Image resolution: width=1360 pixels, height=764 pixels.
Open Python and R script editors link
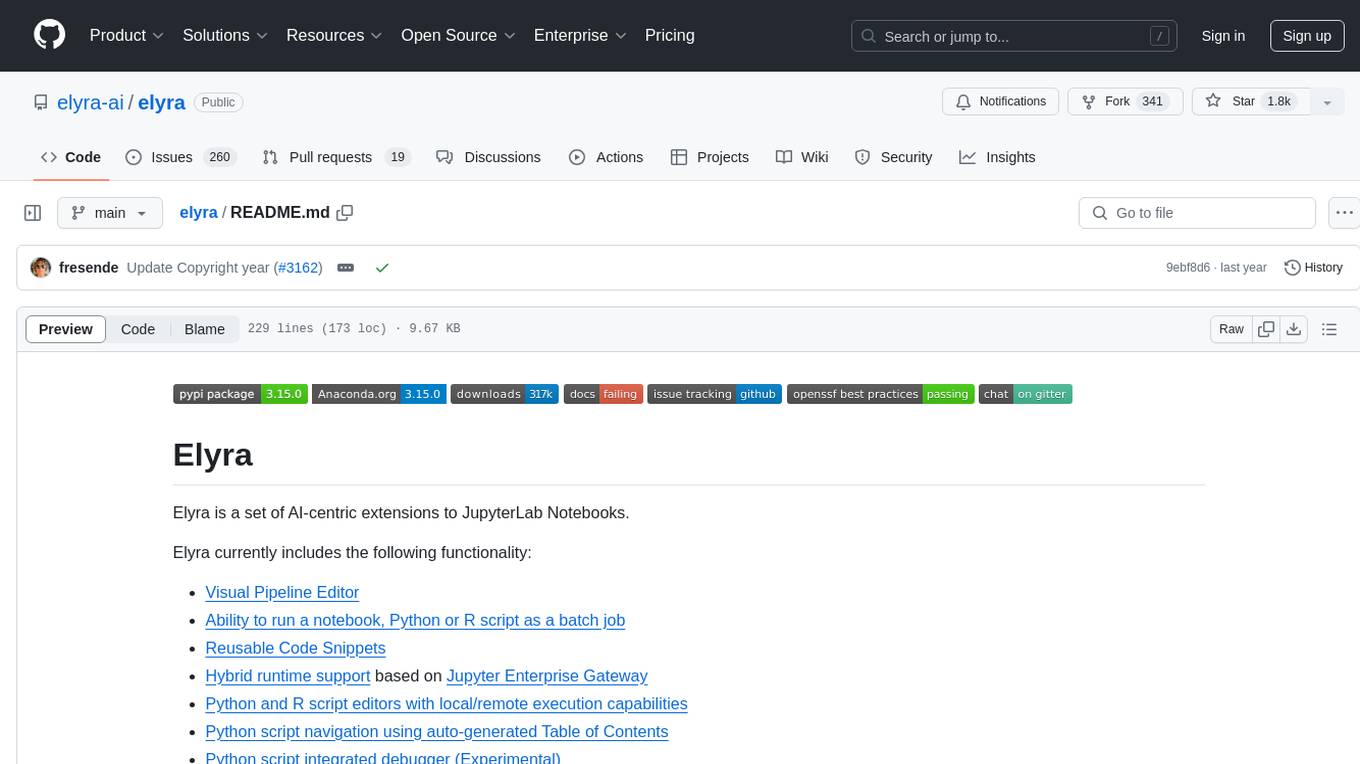coord(446,704)
